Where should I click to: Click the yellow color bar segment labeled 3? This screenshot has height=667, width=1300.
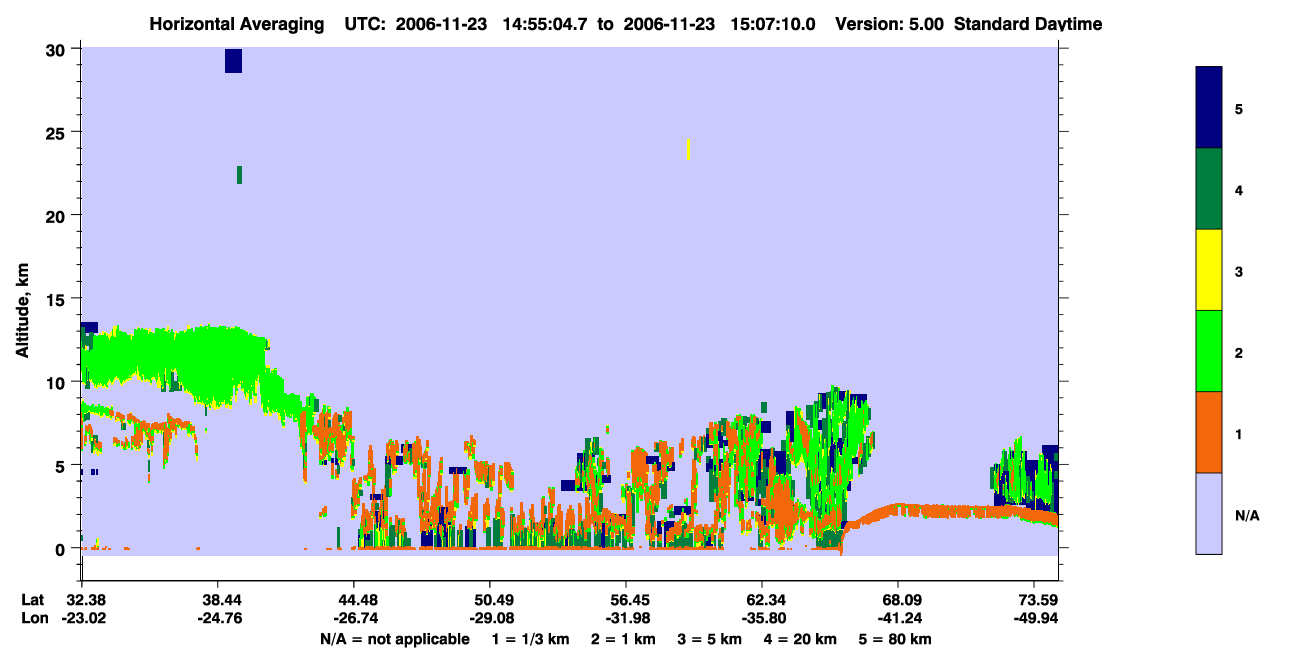click(x=1209, y=270)
